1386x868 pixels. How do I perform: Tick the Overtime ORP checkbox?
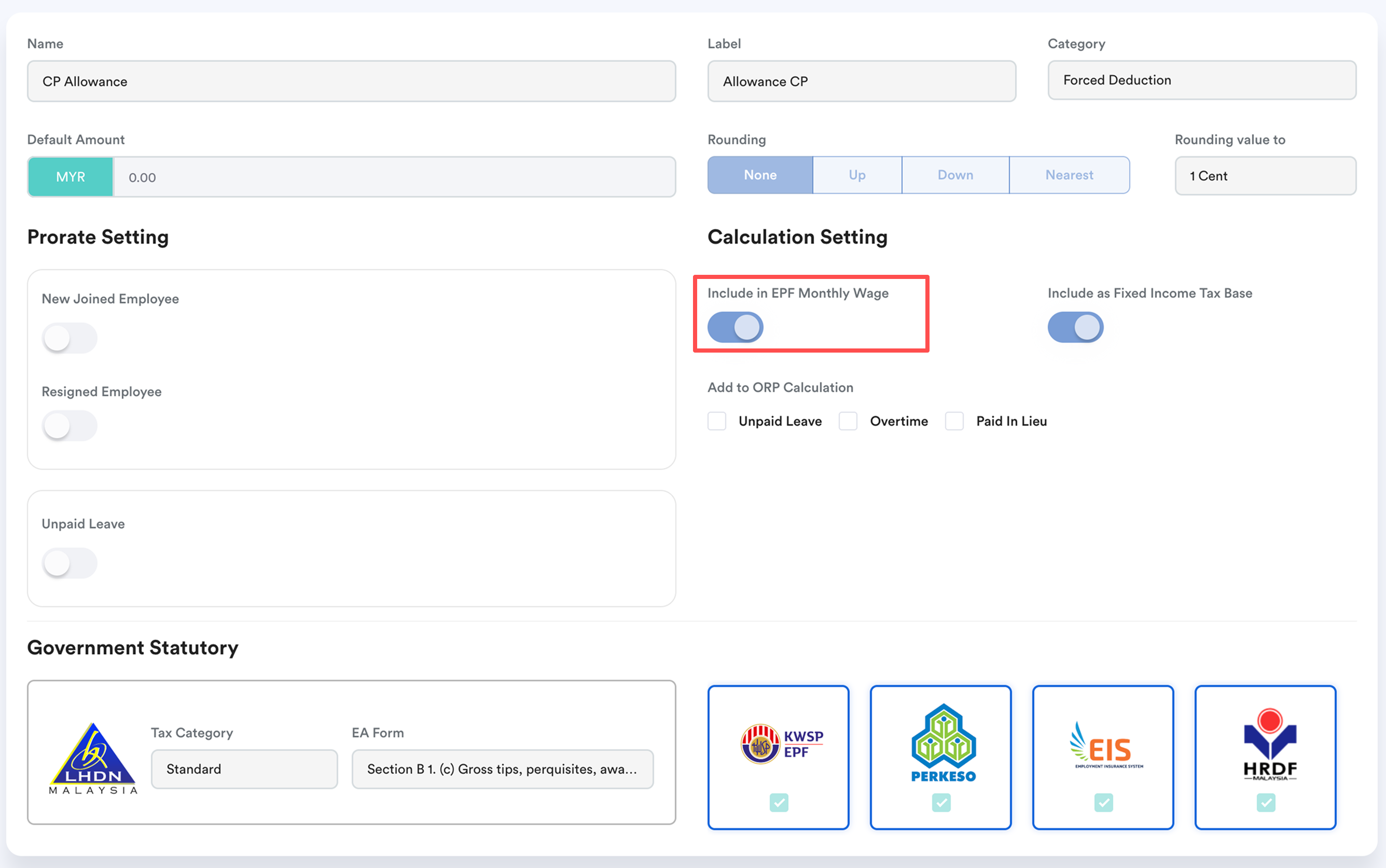click(x=848, y=421)
